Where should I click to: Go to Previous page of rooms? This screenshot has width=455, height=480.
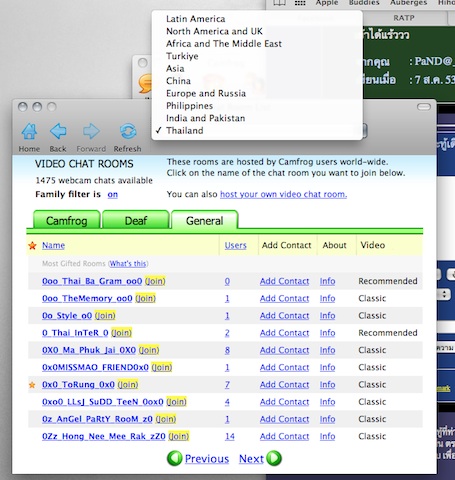point(207,459)
